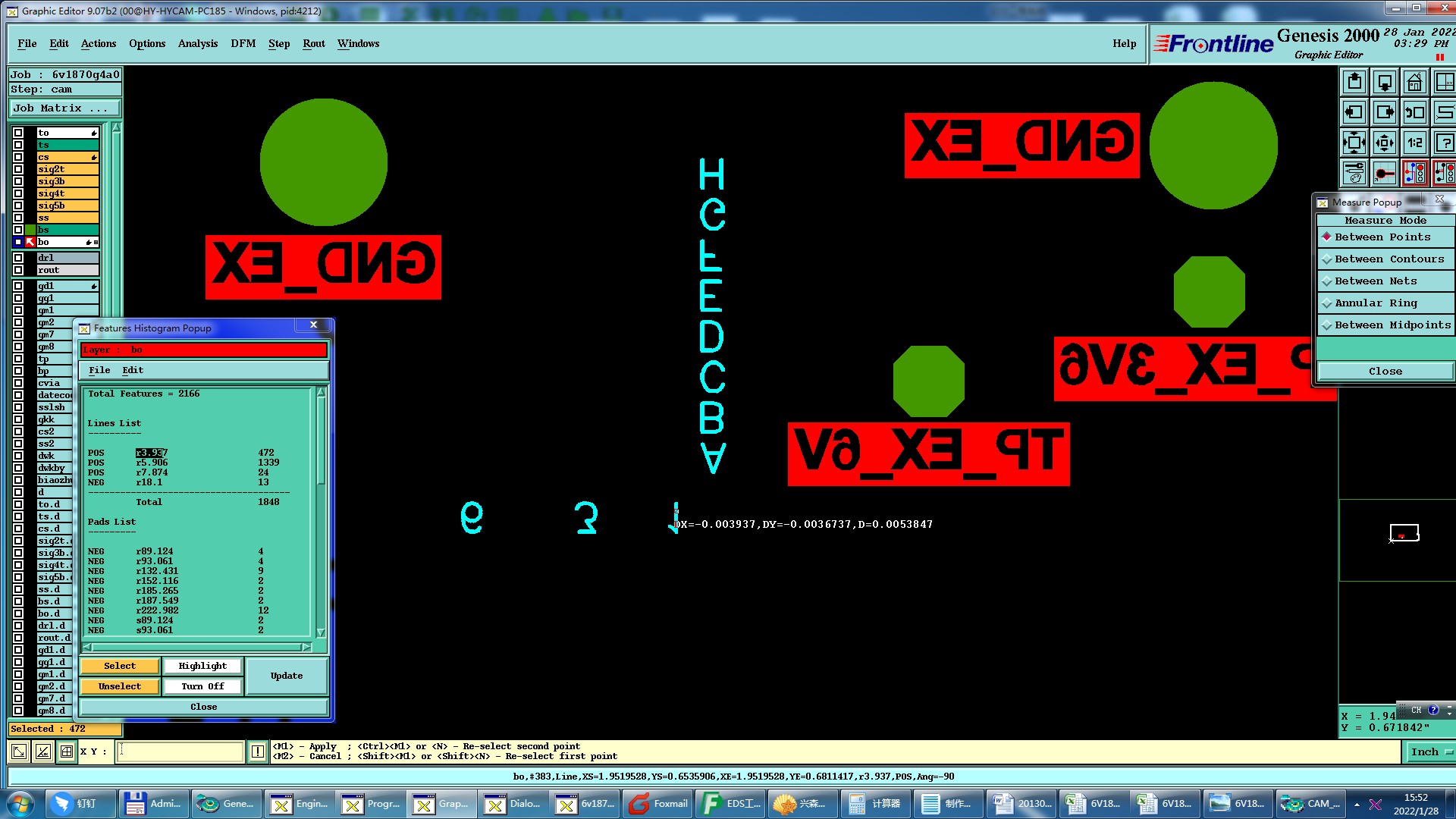Toggle checkbox for layer sig2t

[18, 169]
